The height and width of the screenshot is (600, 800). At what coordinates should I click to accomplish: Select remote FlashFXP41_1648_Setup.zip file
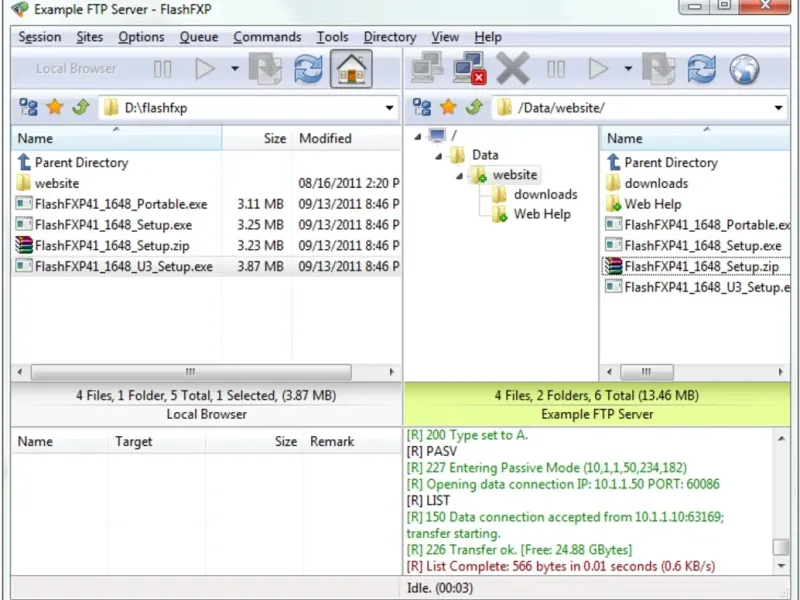tap(702, 267)
